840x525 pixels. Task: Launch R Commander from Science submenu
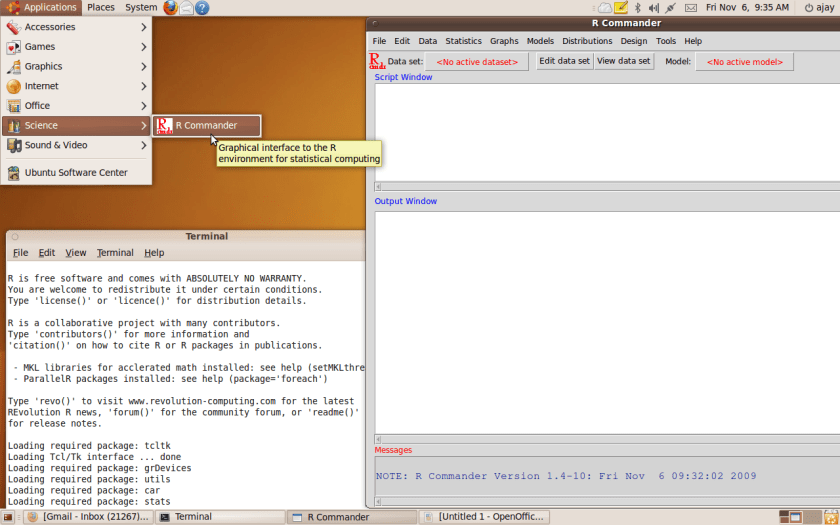207,125
